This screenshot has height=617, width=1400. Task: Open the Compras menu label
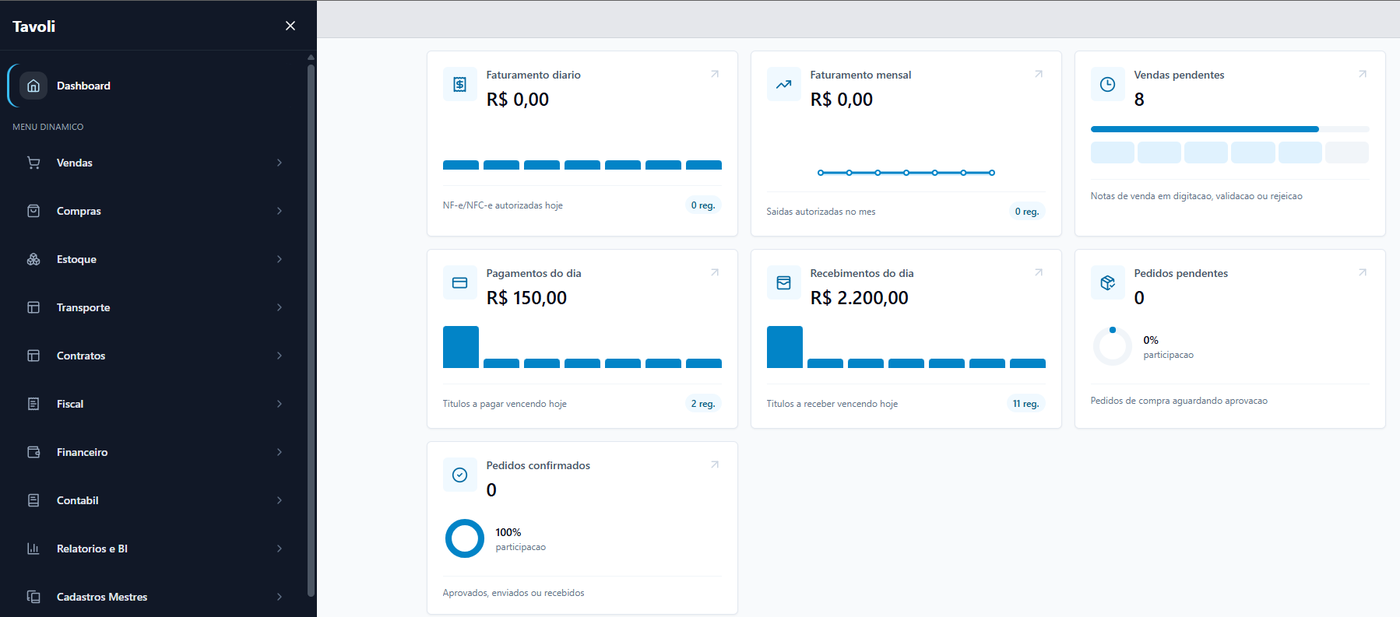click(x=79, y=211)
